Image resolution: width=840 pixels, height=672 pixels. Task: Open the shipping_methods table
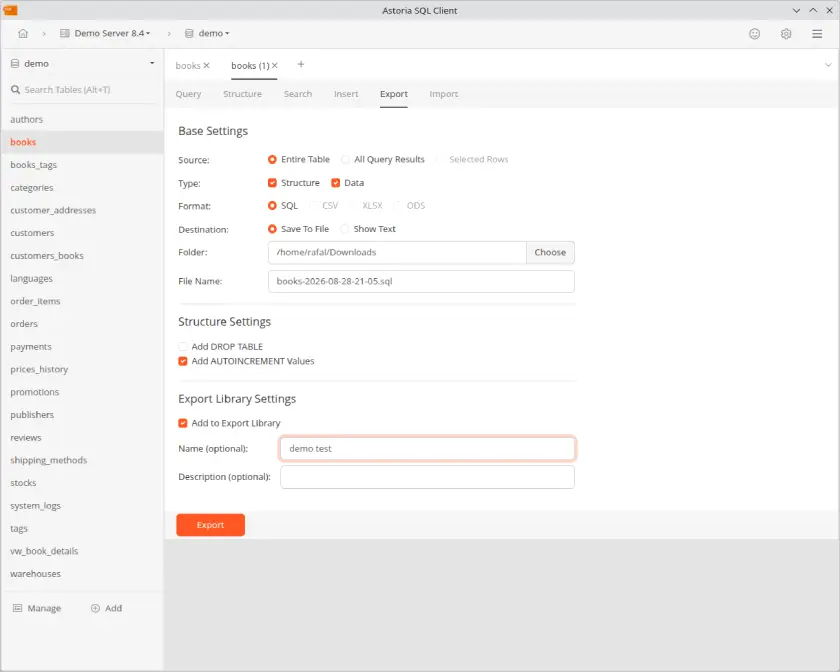pos(82,460)
